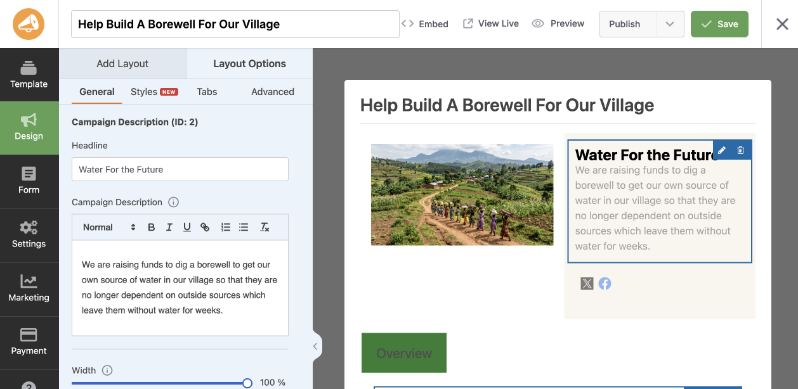
Task: Click the edit pencil on description block
Action: point(722,150)
